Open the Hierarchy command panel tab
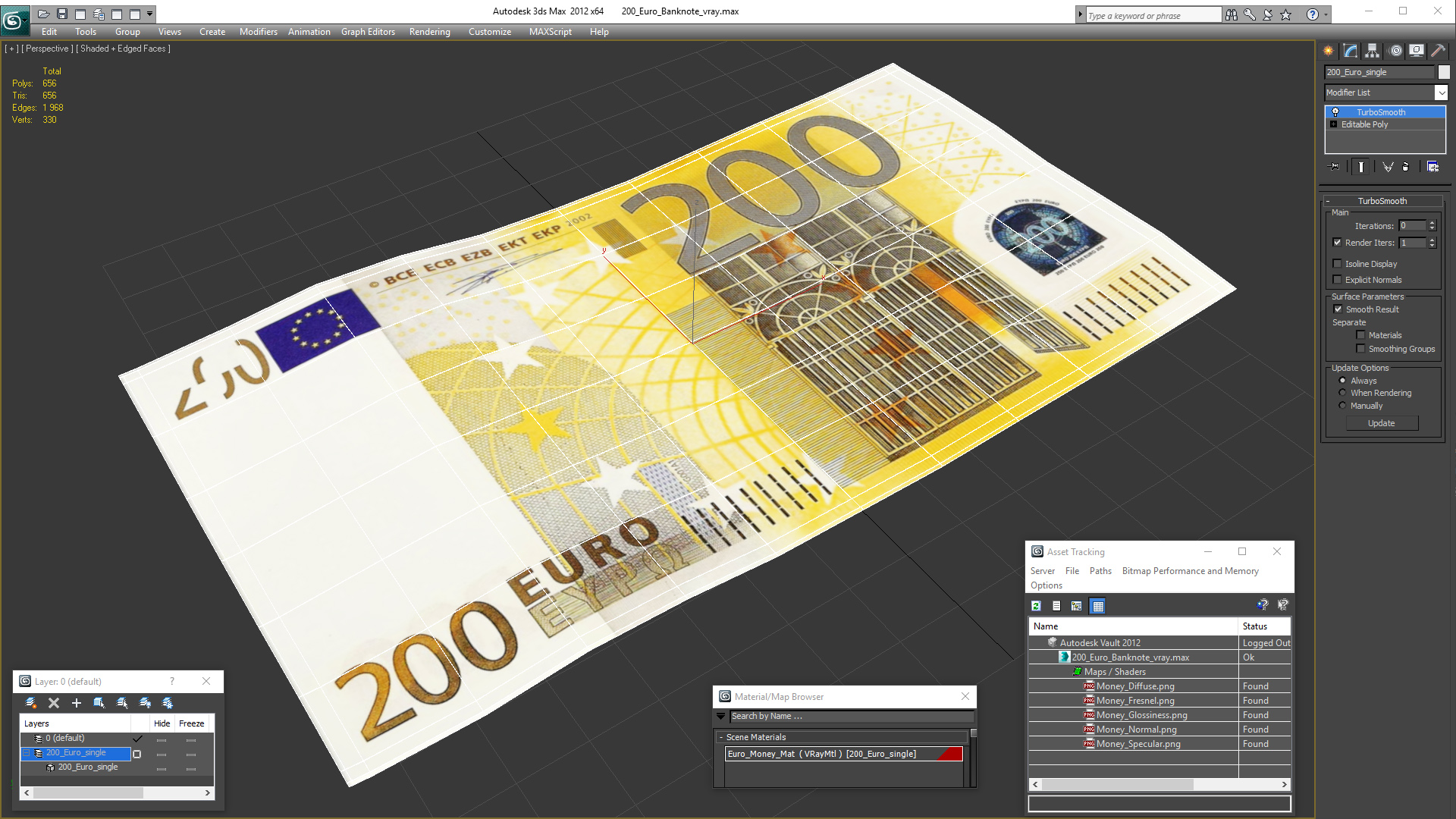 point(1373,51)
